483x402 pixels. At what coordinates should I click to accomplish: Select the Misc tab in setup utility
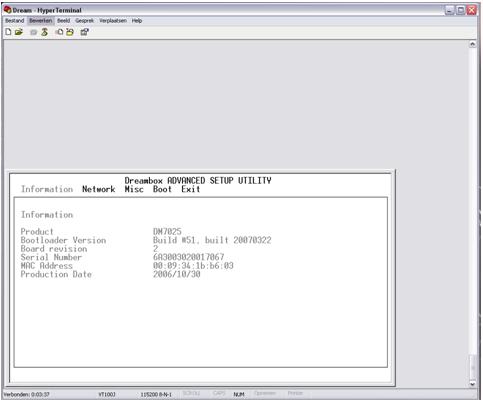(x=134, y=189)
